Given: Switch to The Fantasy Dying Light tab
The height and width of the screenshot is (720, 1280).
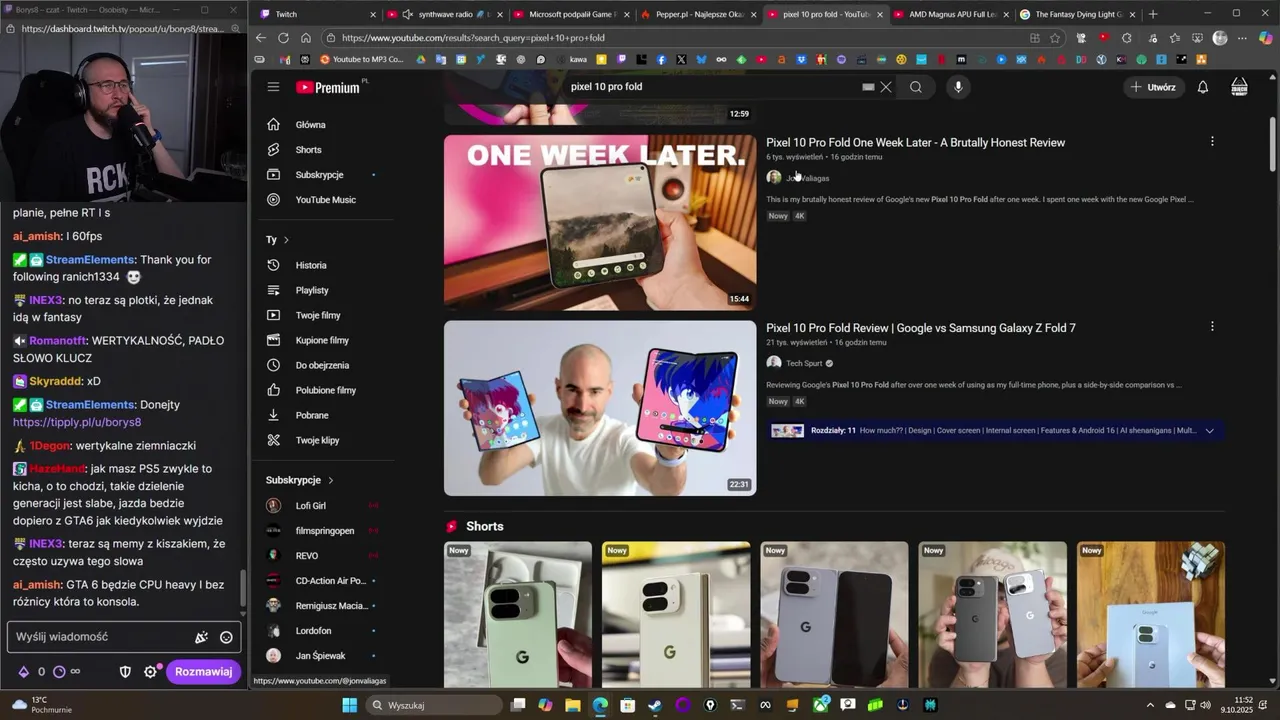Looking at the screenshot, I should [1078, 14].
